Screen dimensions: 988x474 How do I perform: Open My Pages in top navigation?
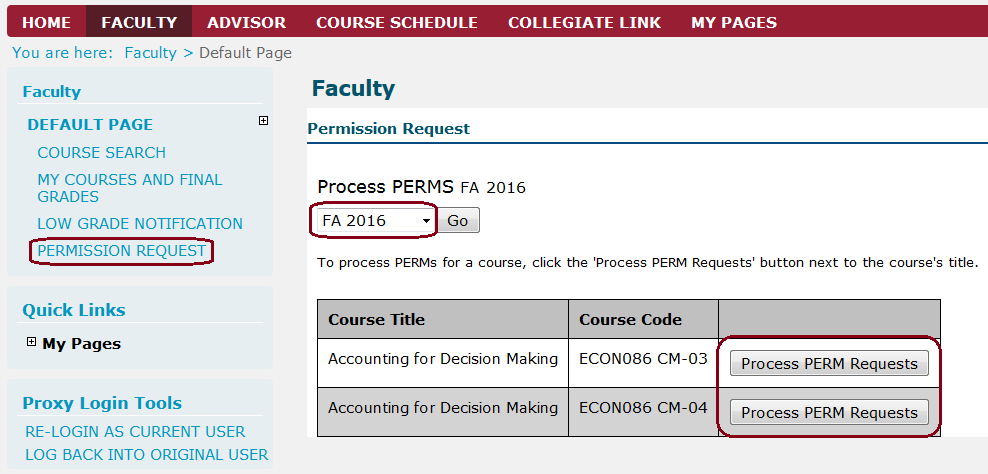pos(733,22)
